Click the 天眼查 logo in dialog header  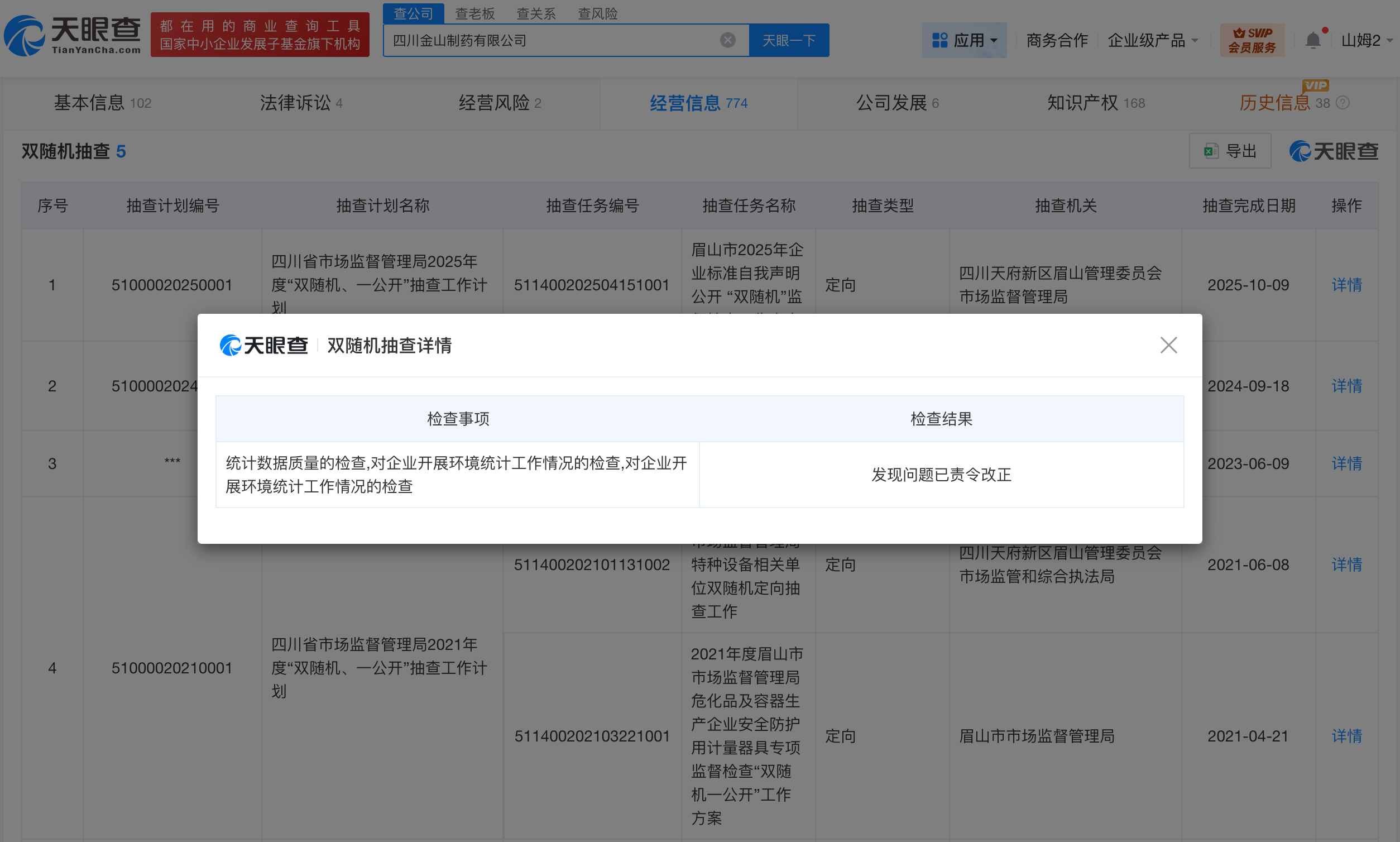click(264, 345)
